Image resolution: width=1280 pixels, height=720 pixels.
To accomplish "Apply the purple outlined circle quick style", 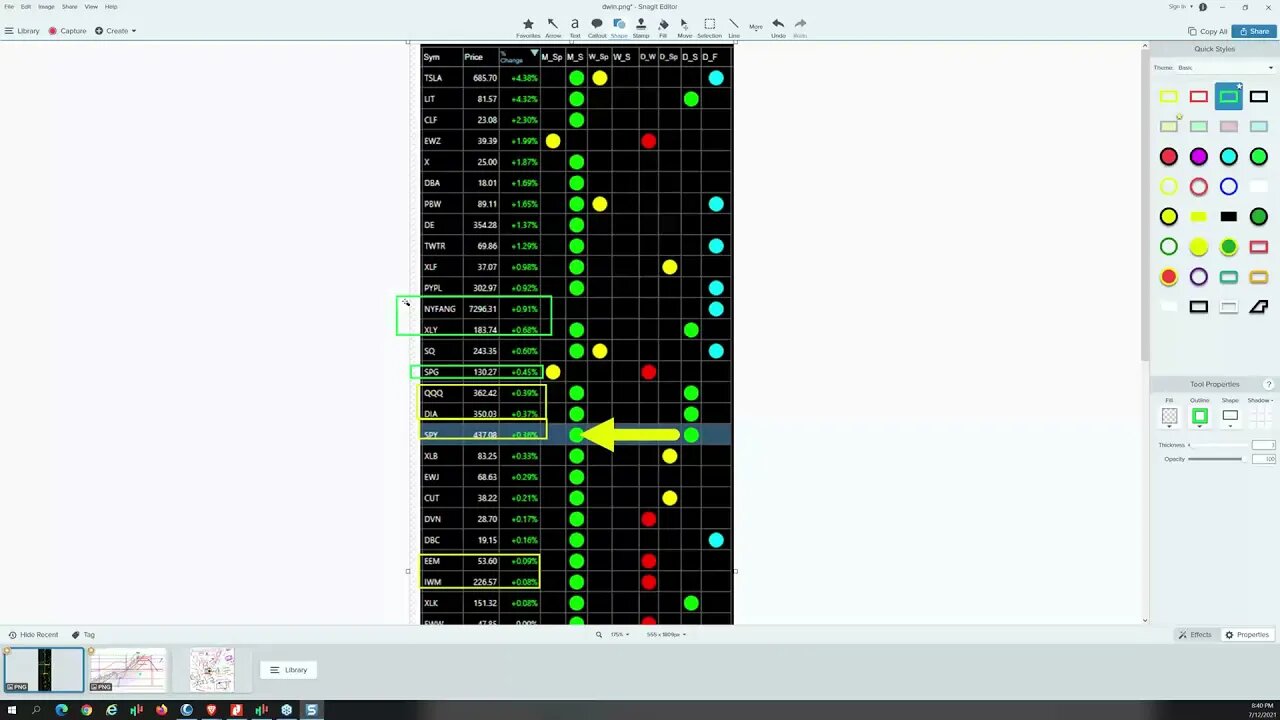I will (1198, 277).
